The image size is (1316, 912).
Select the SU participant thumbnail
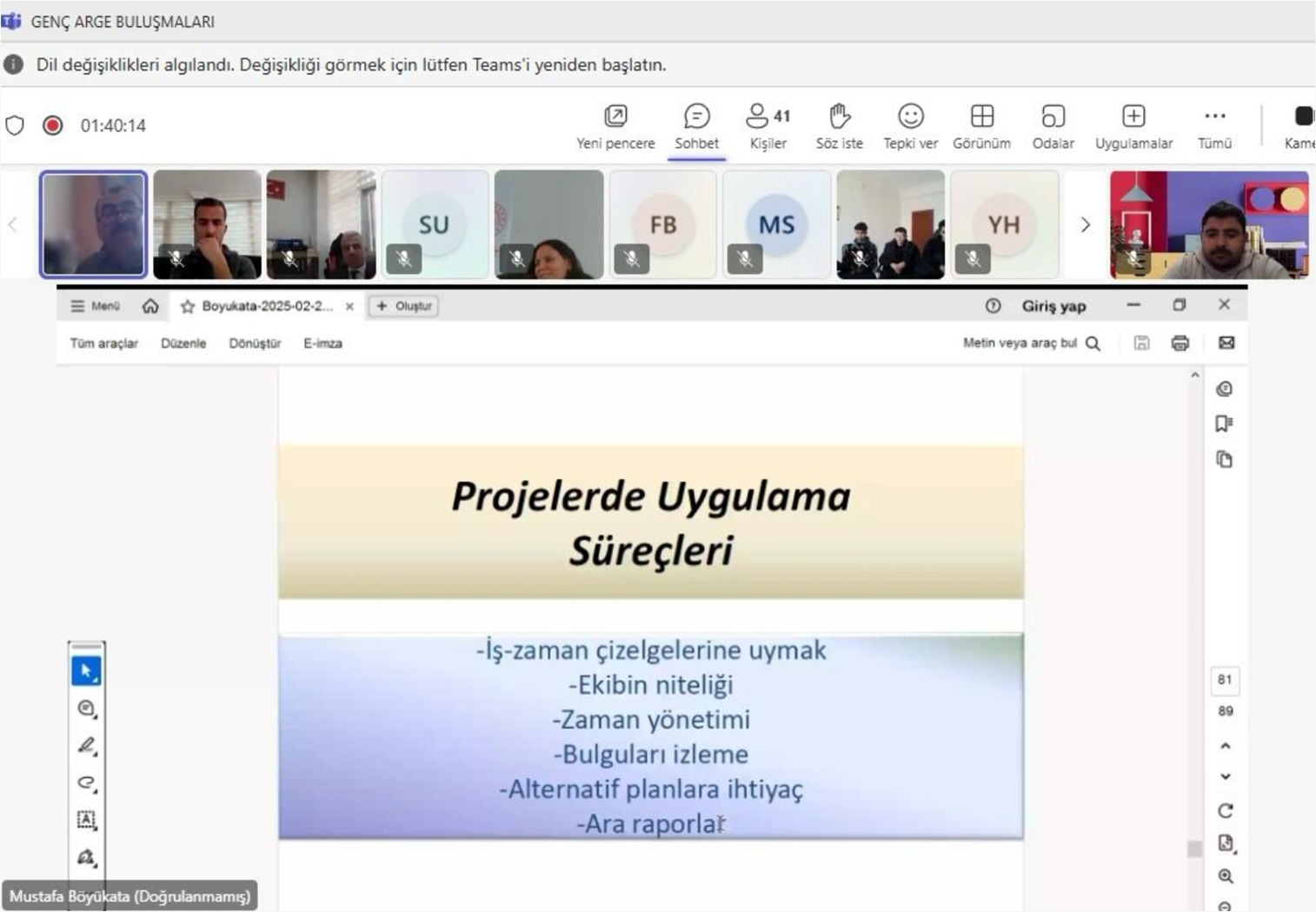pyautogui.click(x=435, y=224)
